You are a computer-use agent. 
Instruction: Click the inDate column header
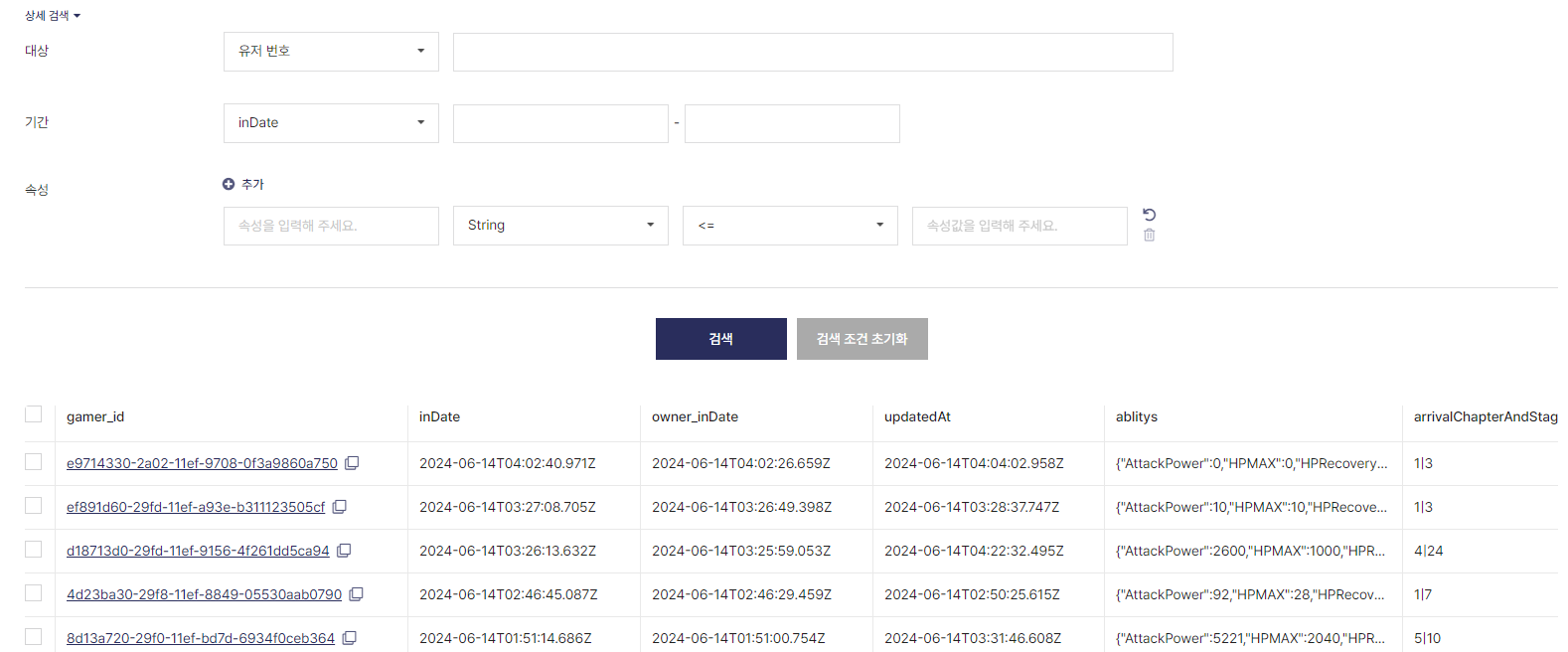point(439,416)
